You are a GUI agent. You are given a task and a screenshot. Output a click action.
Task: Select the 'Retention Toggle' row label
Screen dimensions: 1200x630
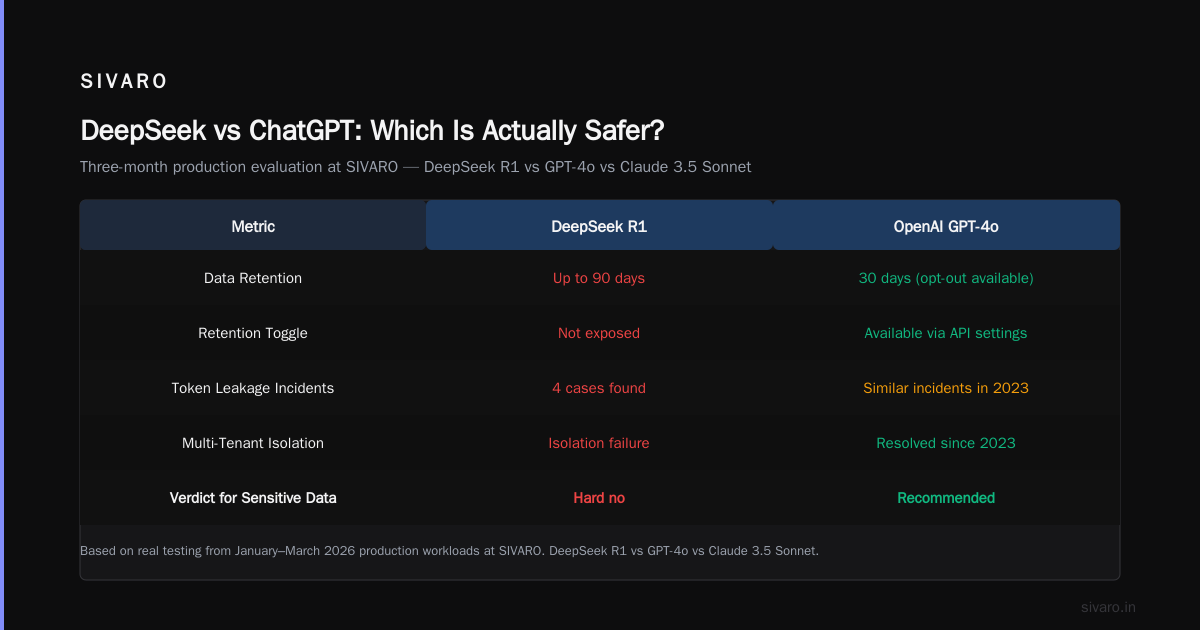pos(253,333)
